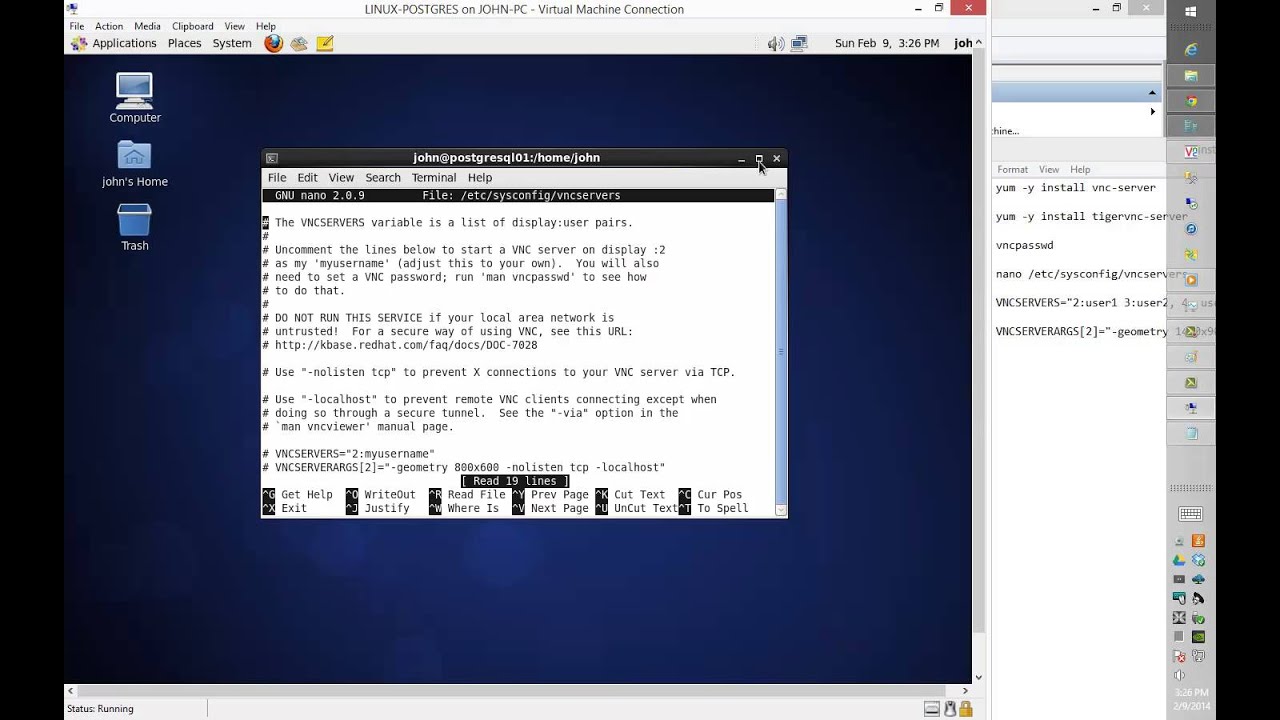1280x720 pixels.
Task: Click the terminal window vertical scrollbar
Action: [781, 351]
